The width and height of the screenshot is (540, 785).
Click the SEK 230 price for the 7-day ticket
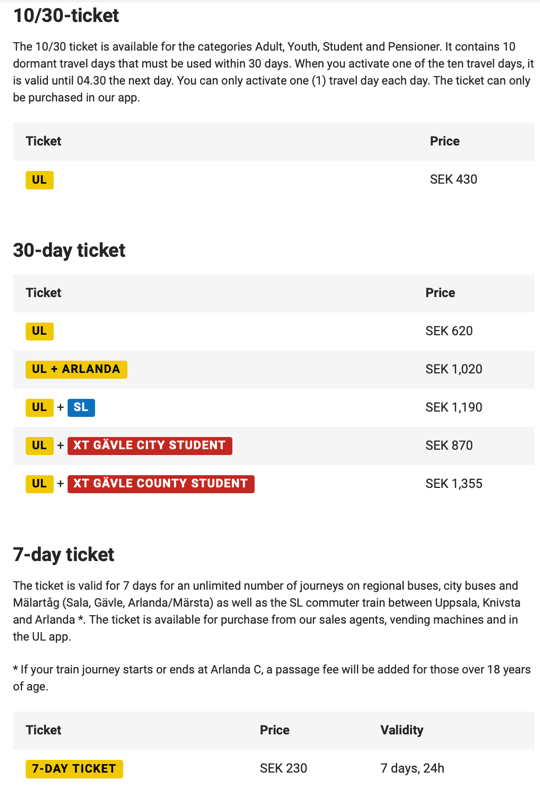click(x=283, y=768)
